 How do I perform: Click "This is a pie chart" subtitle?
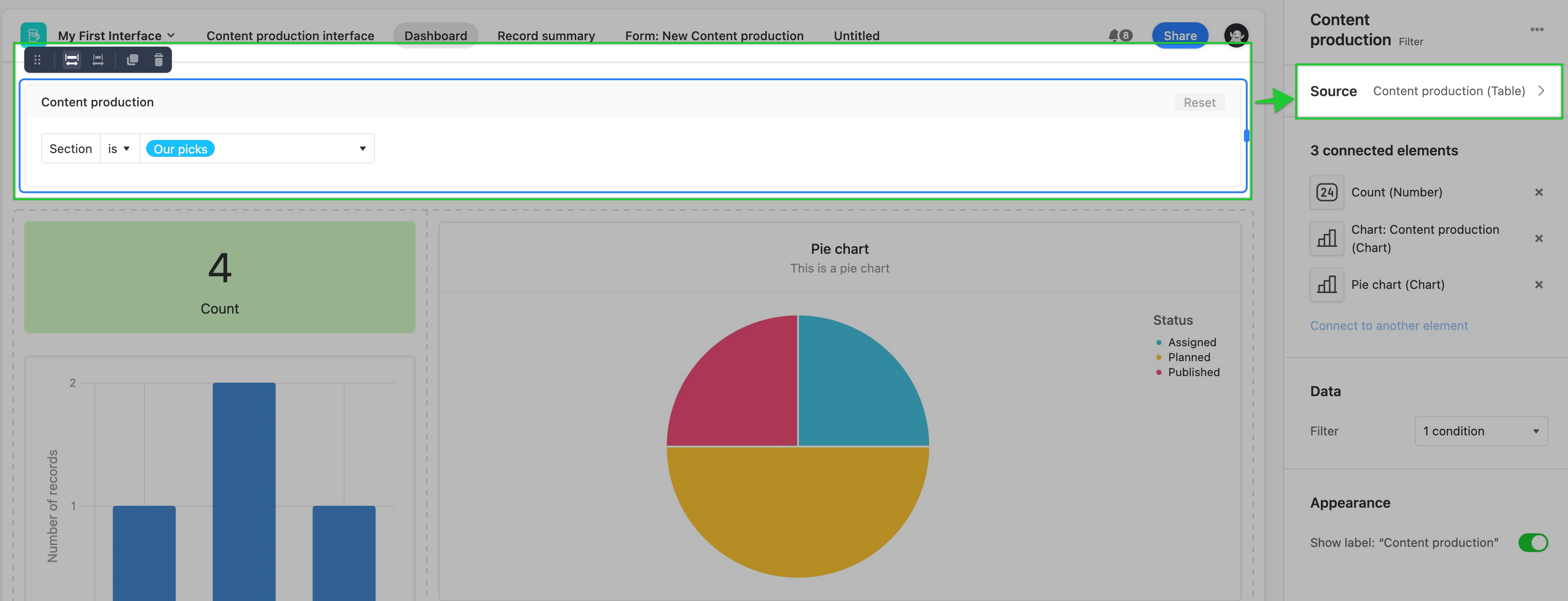tap(840, 268)
